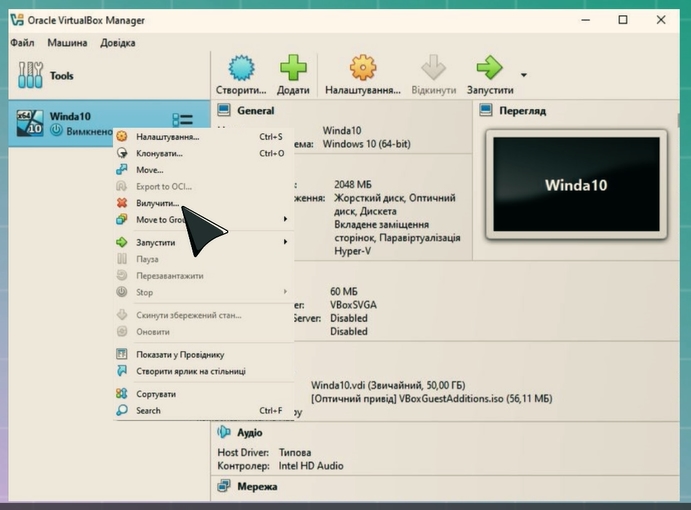The image size is (691, 510).
Task: Open the Запустити toolbar dropdown arrow
Action: (x=524, y=75)
